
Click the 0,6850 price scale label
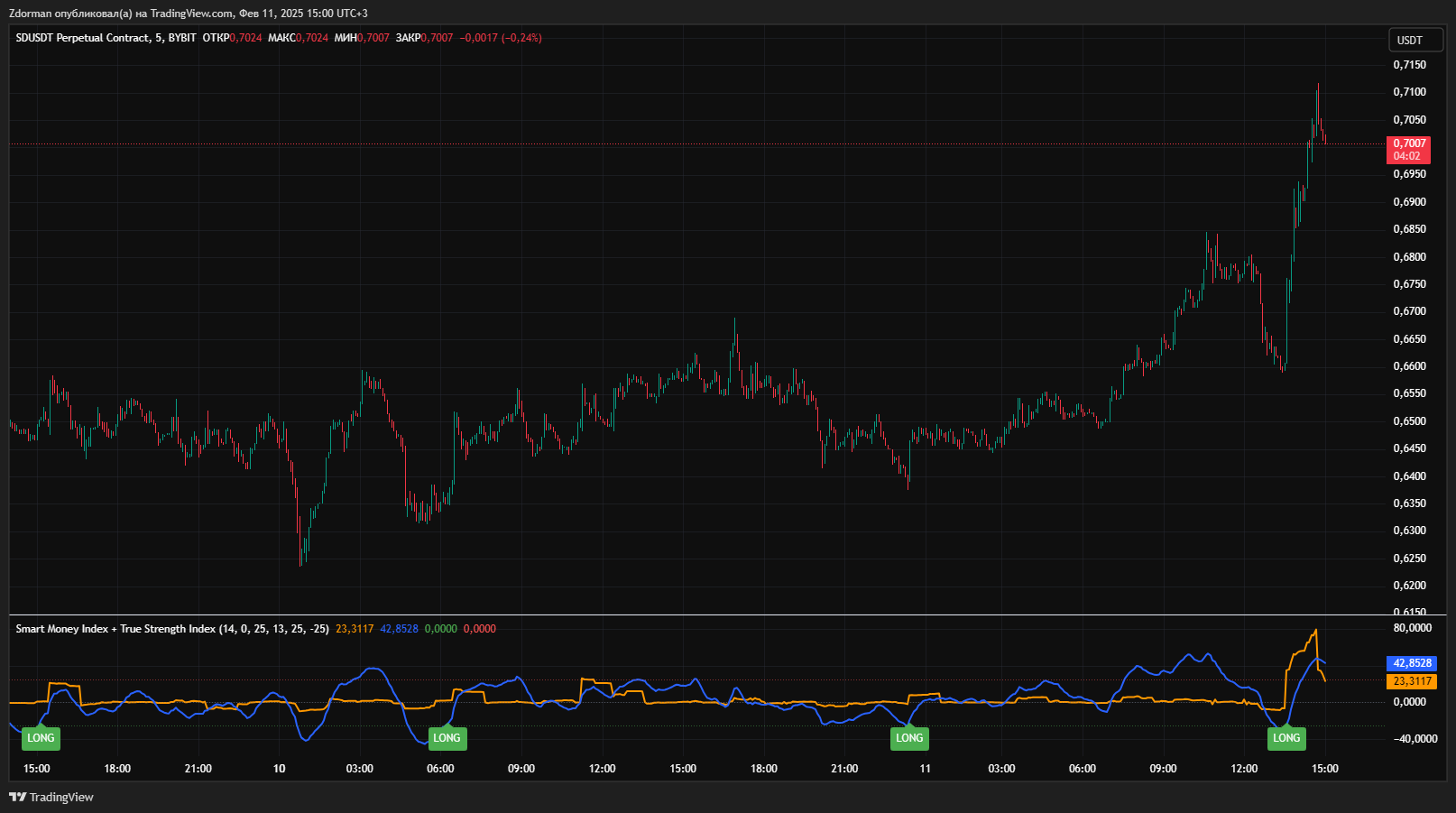1410,229
